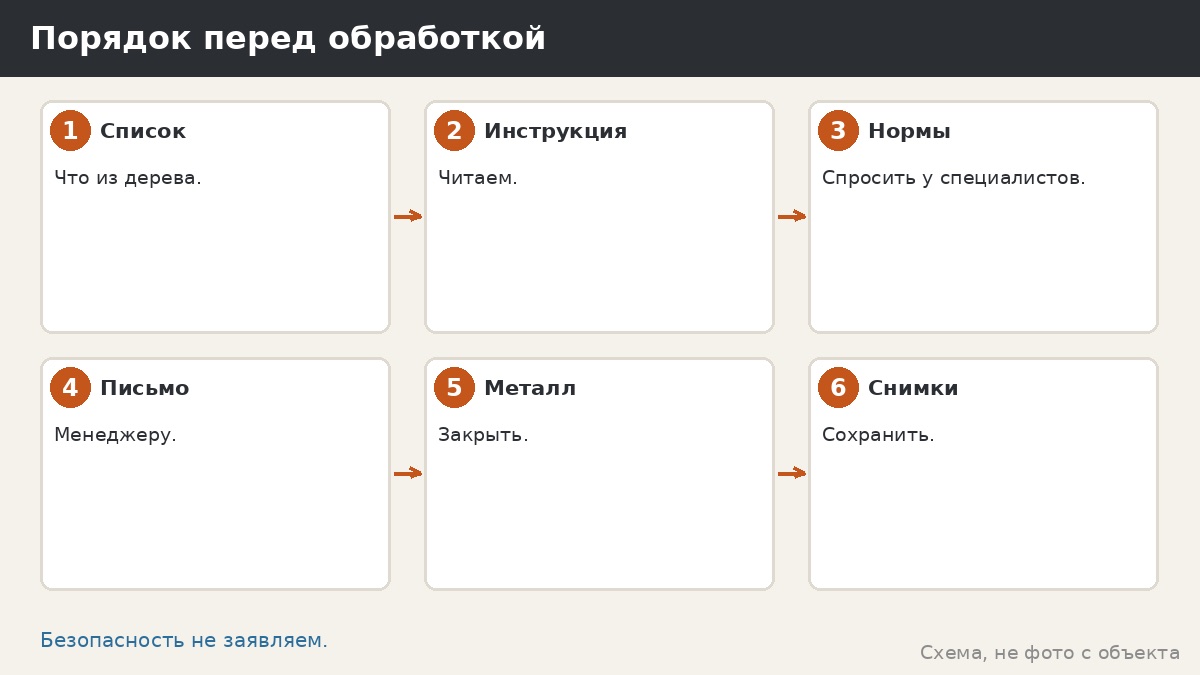The image size is (1200, 675).
Task: Click the card heading "Снимки"
Action: tap(913, 388)
